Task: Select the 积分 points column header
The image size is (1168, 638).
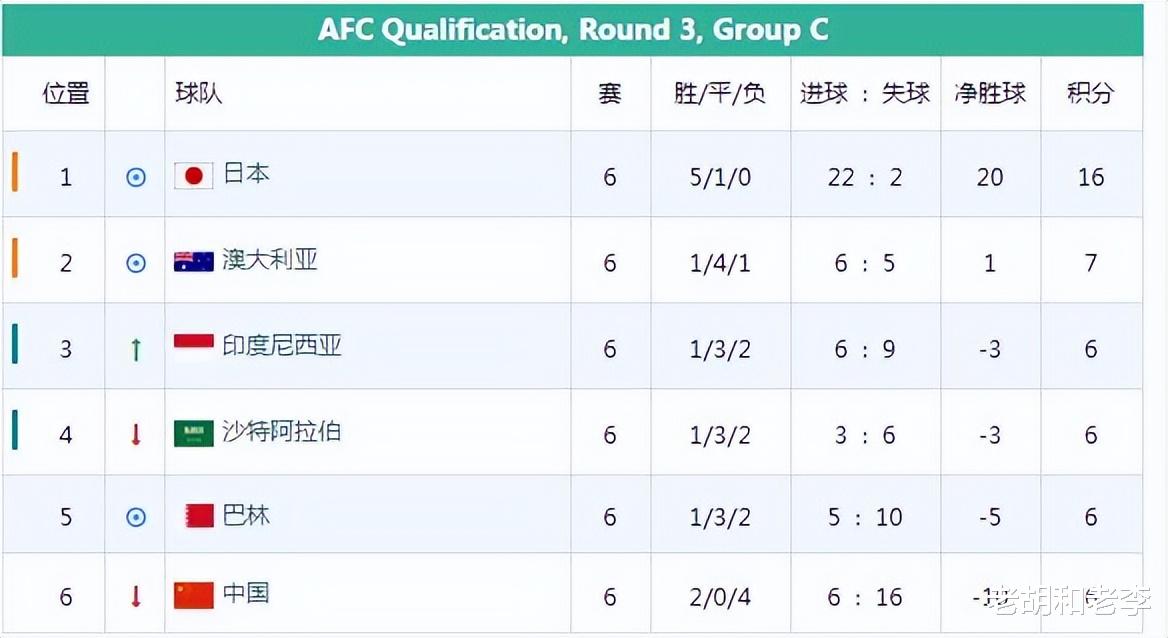Action: (1091, 93)
